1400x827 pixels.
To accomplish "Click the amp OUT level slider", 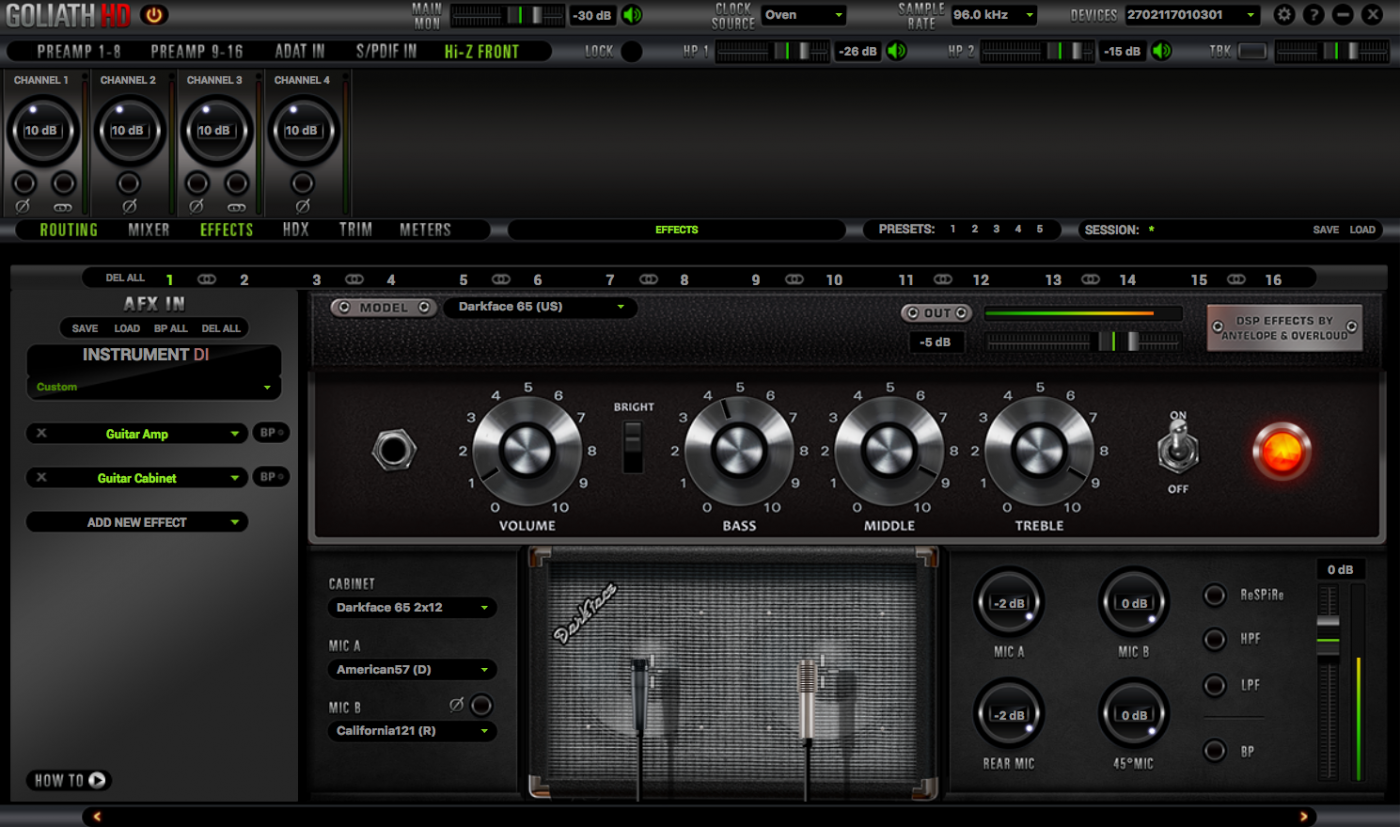I will (x=1083, y=341).
